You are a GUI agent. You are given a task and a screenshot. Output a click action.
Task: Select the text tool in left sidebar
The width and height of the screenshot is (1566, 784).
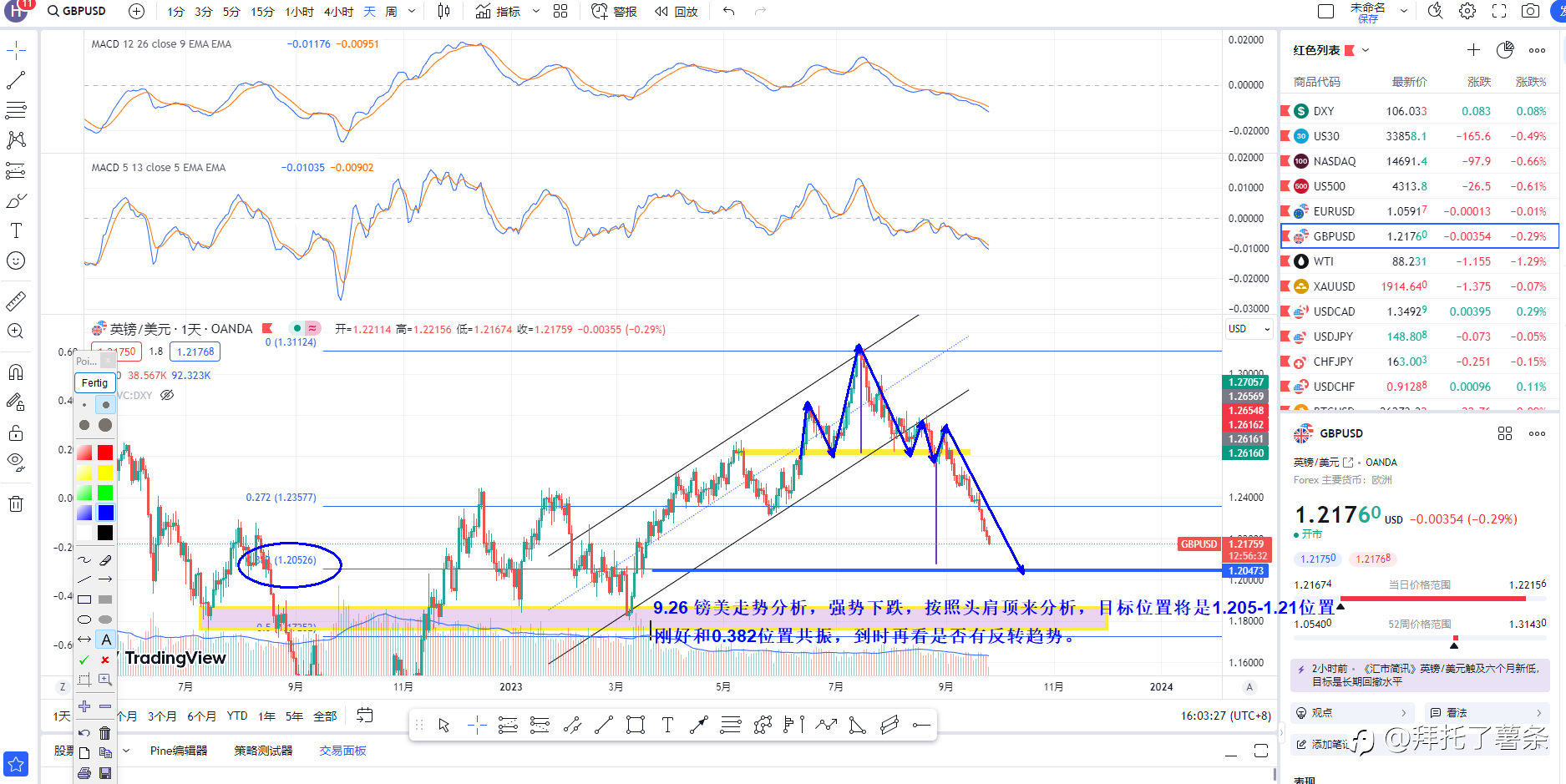tap(16, 231)
